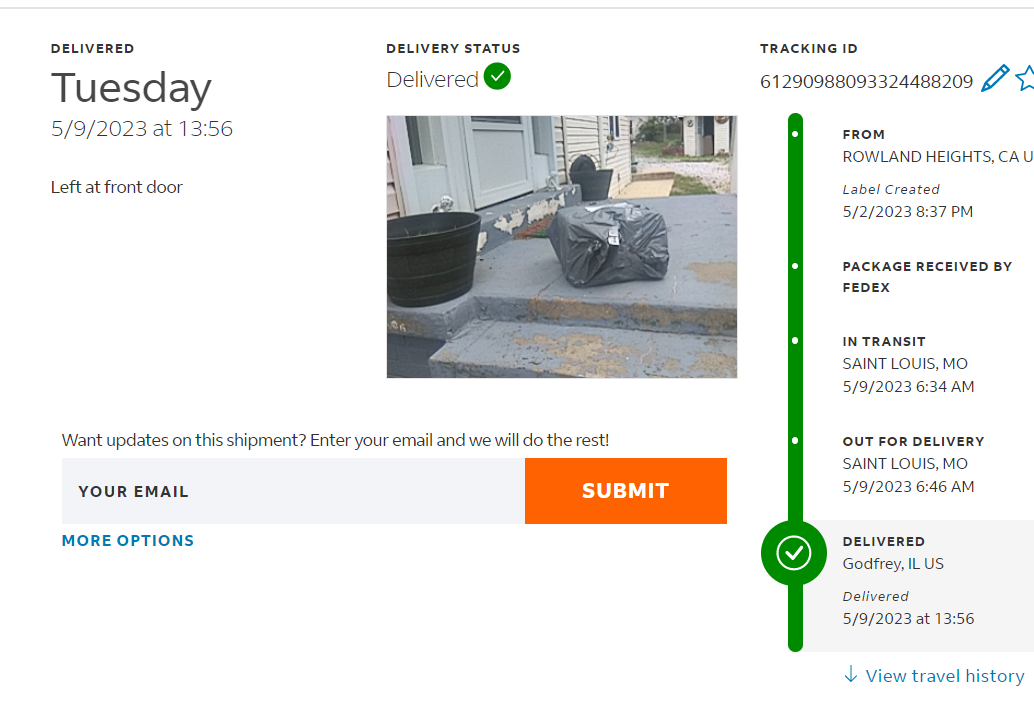Screen dimensions: 1034x705
Task: Click the green checkmark beside Delivery Status
Action: pyautogui.click(x=497, y=76)
